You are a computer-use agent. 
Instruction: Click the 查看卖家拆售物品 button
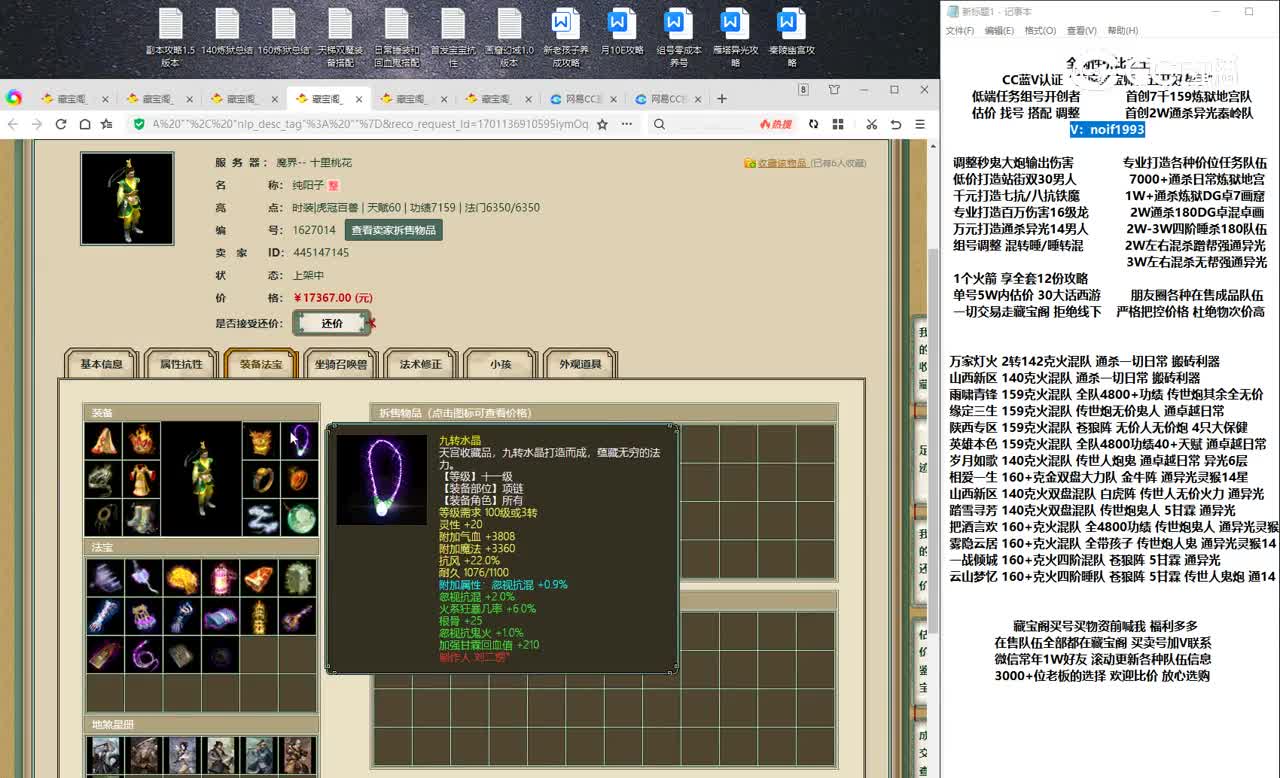point(394,230)
